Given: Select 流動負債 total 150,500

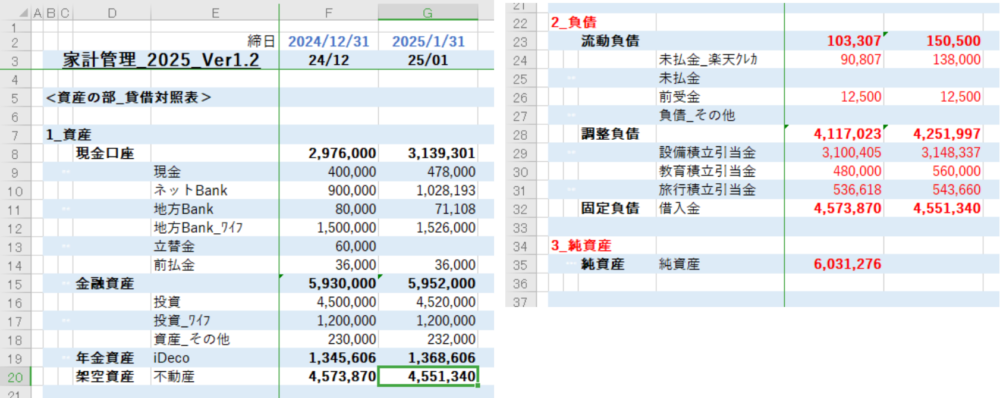Looking at the screenshot, I should 933,41.
